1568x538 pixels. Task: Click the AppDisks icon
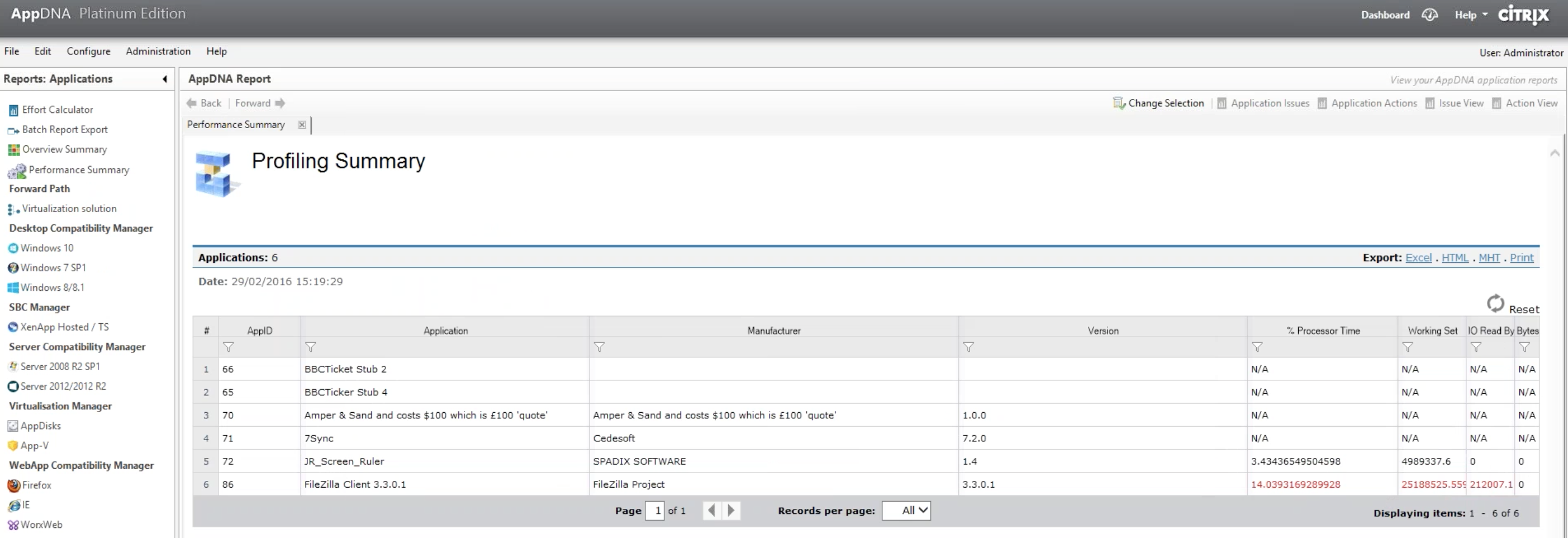point(13,426)
